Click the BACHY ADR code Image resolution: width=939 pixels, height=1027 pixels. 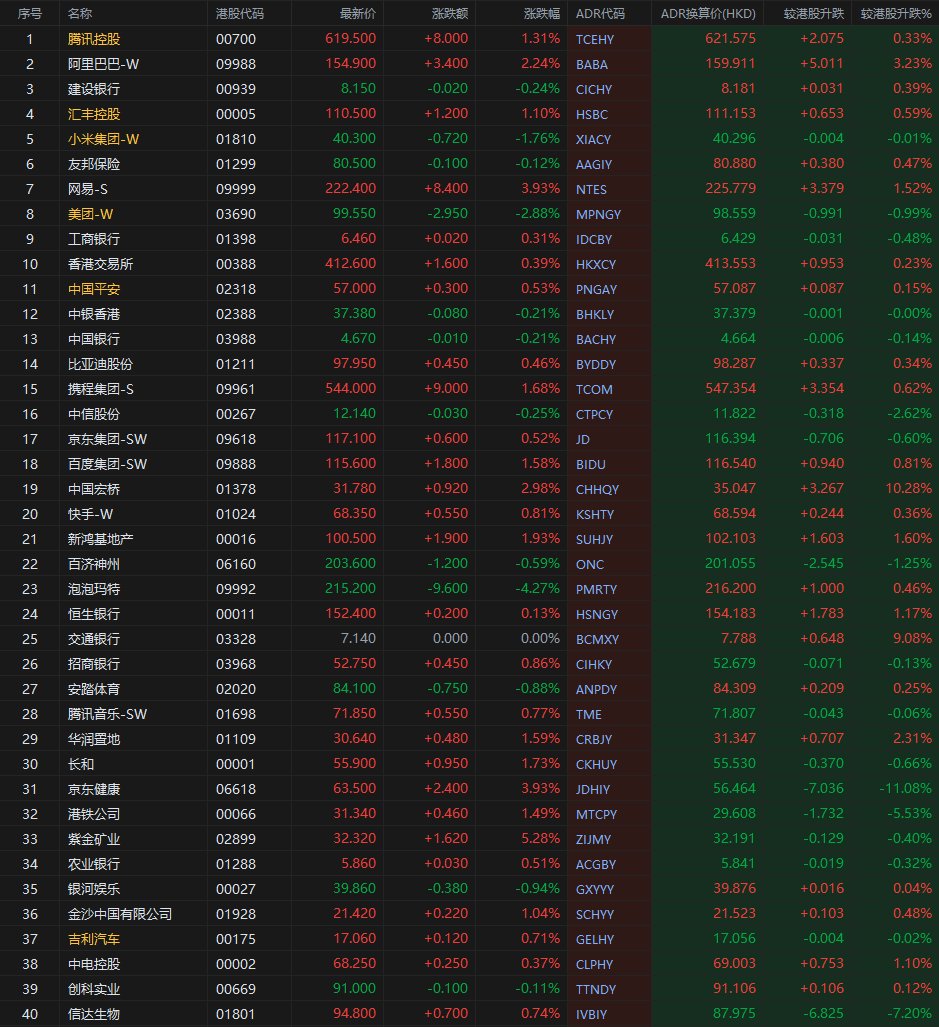[596, 339]
